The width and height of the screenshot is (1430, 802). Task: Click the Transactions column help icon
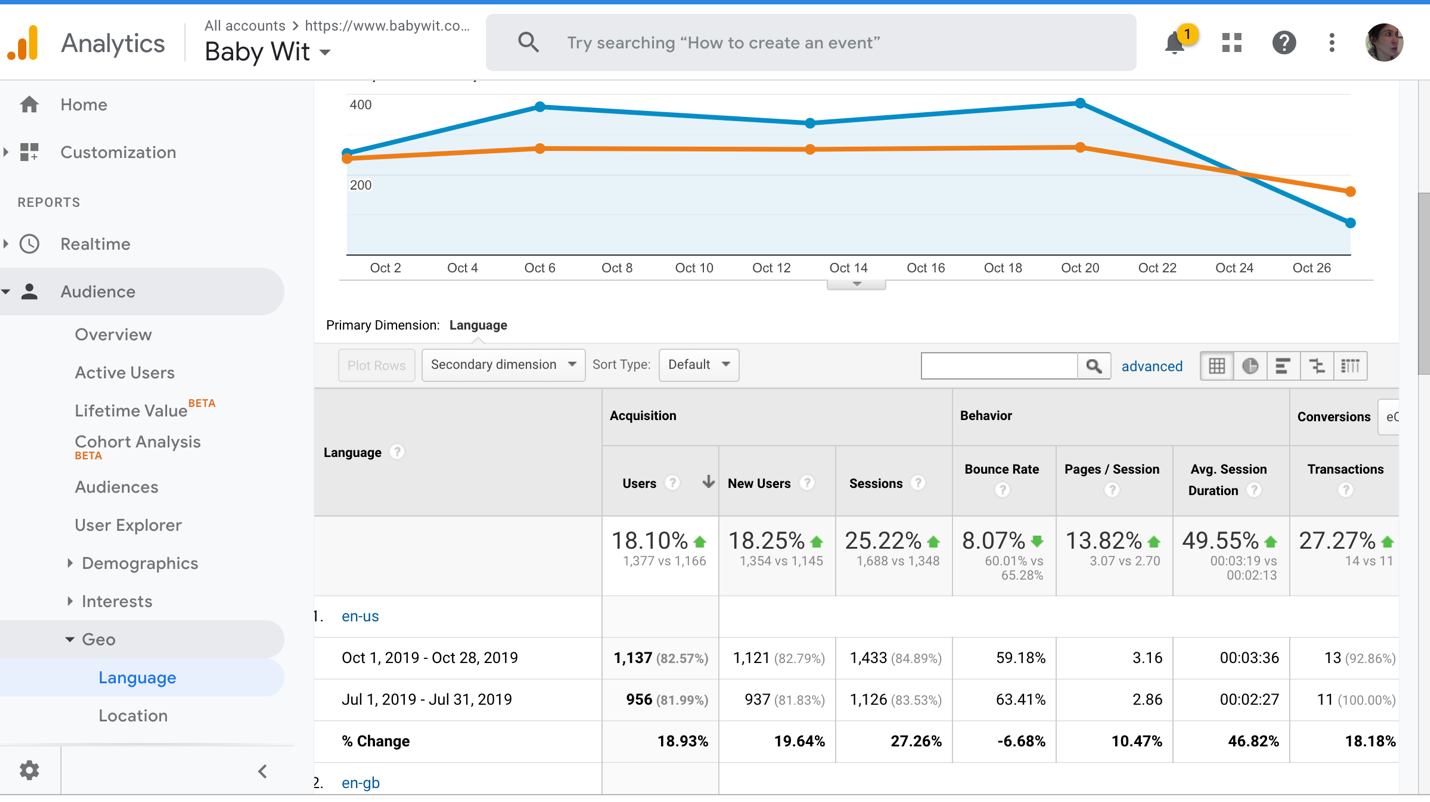point(1346,490)
